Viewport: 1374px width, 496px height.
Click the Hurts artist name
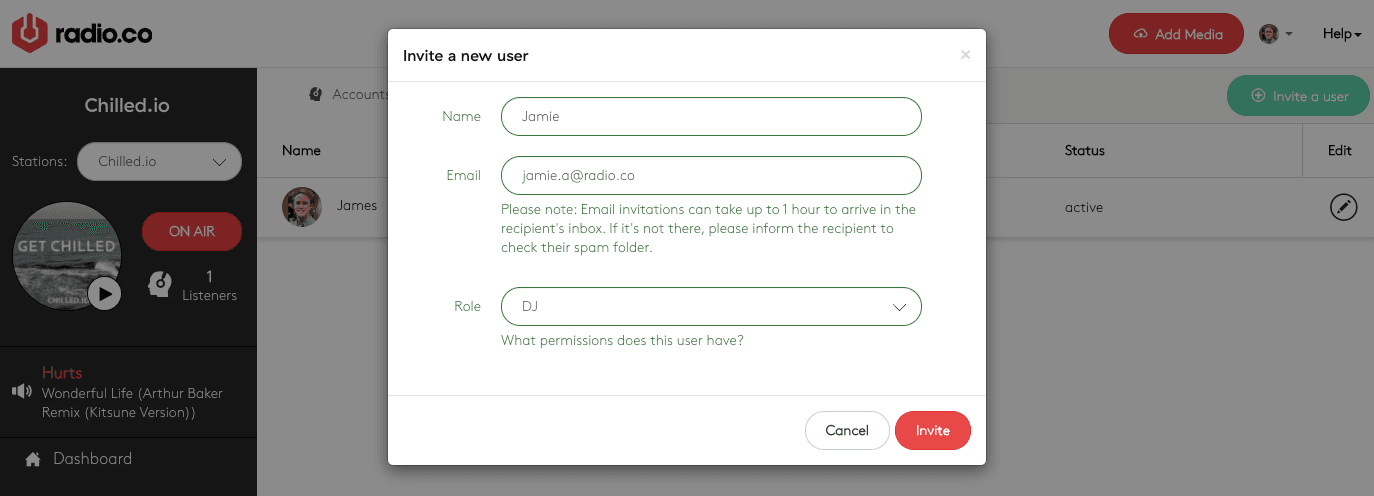point(62,372)
